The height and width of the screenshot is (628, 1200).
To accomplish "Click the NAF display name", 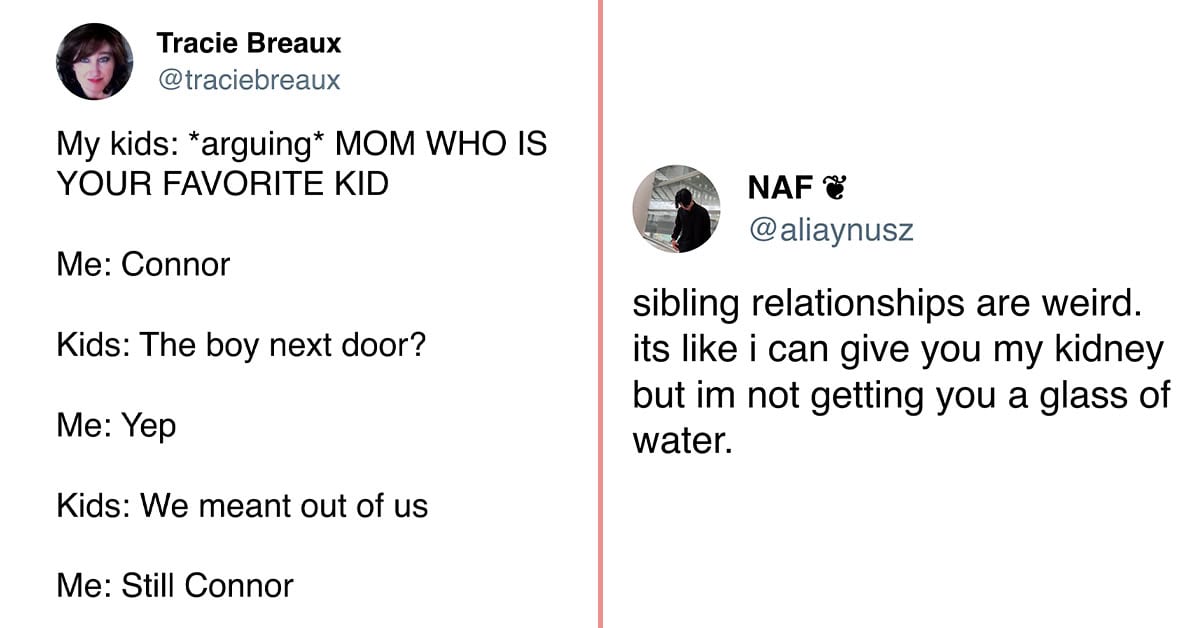I will [779, 188].
